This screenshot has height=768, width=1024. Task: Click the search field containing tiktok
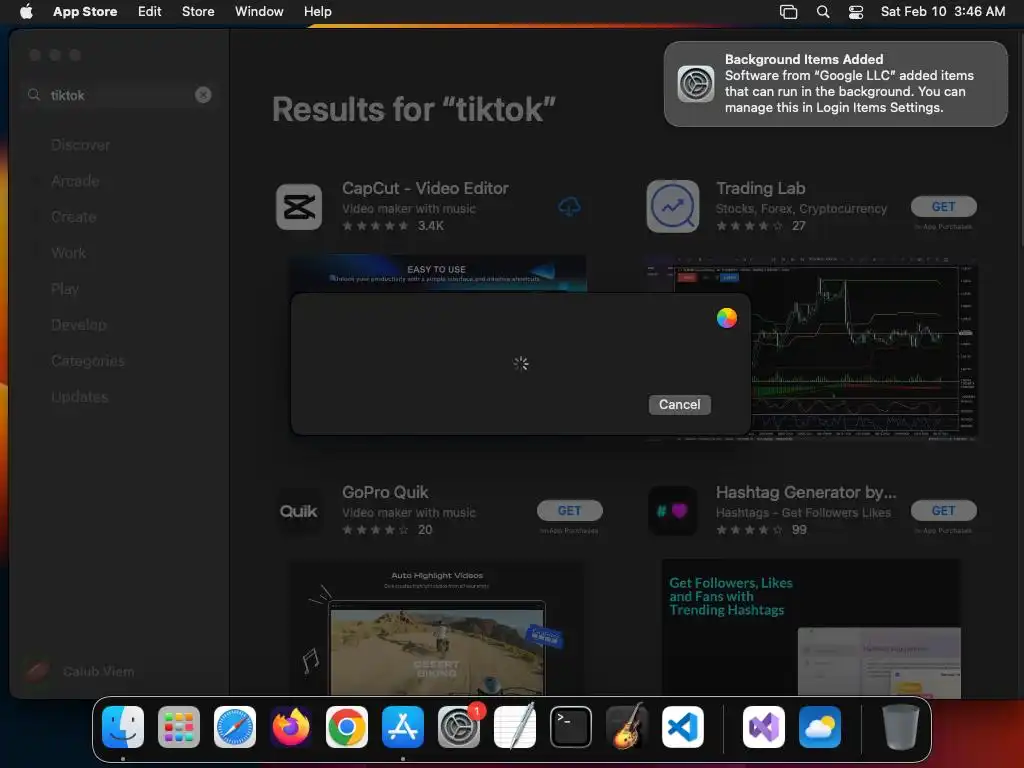click(120, 95)
